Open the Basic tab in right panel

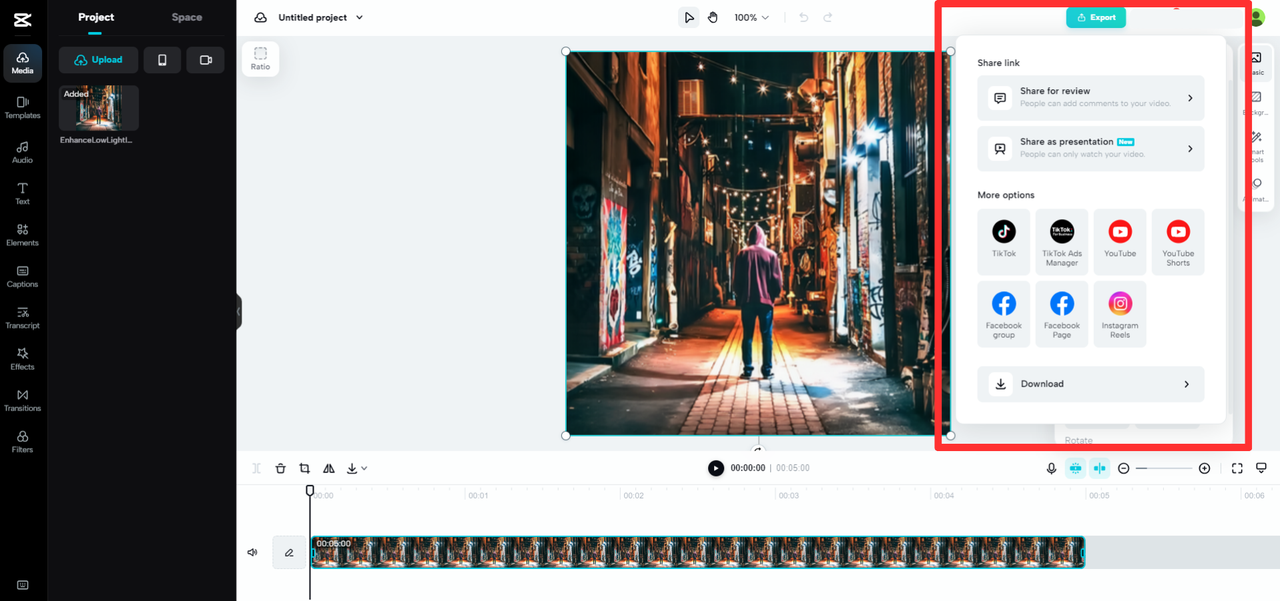(x=1257, y=64)
